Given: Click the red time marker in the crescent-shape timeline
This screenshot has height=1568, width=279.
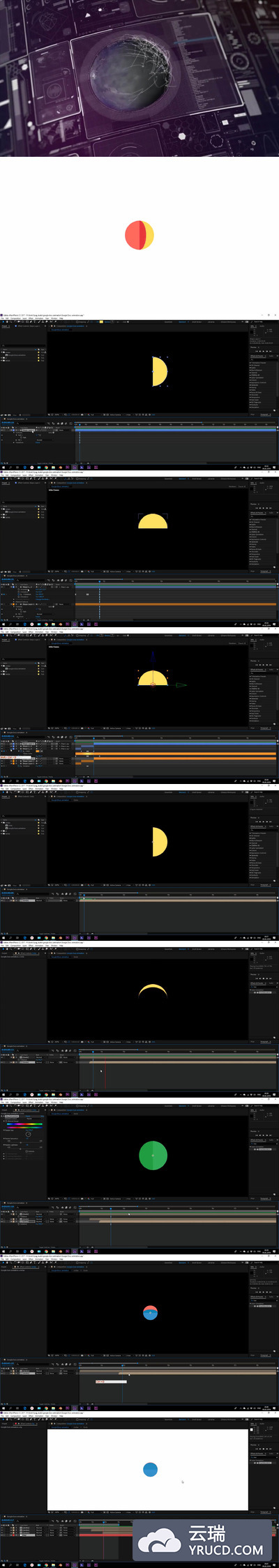Looking at the screenshot, I should tap(105, 1071).
